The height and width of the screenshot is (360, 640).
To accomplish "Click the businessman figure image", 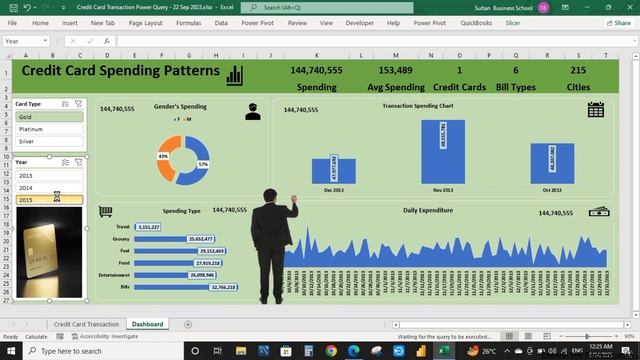I will point(272,247).
